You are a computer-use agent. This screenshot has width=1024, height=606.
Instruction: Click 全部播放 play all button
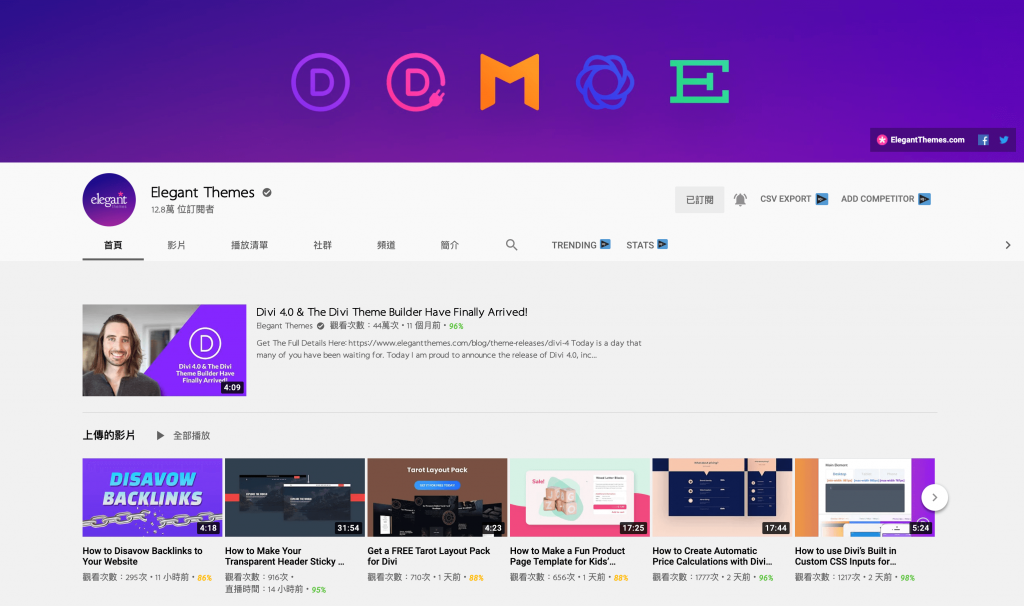click(184, 436)
